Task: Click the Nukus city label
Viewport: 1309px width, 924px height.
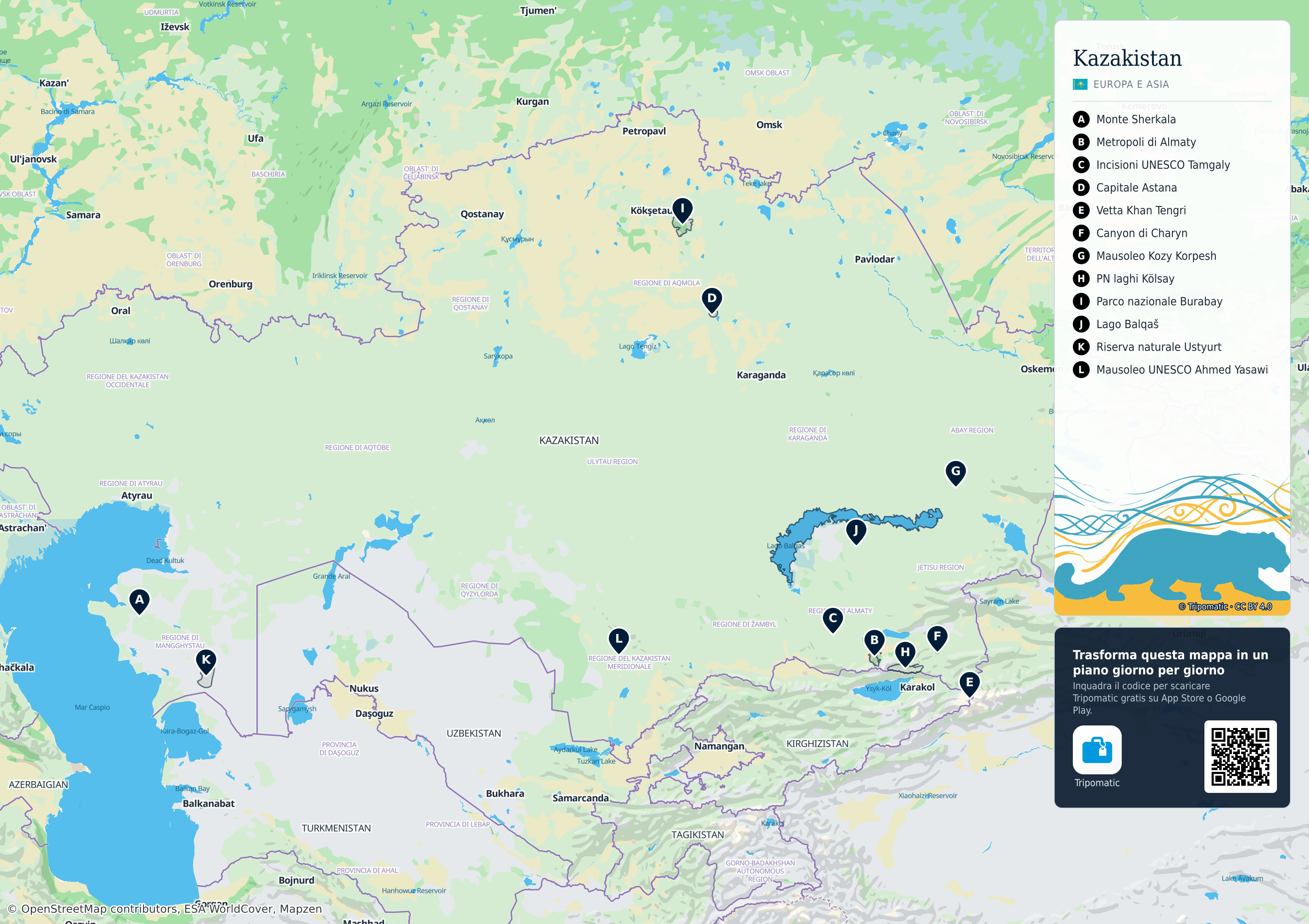Action: 364,689
